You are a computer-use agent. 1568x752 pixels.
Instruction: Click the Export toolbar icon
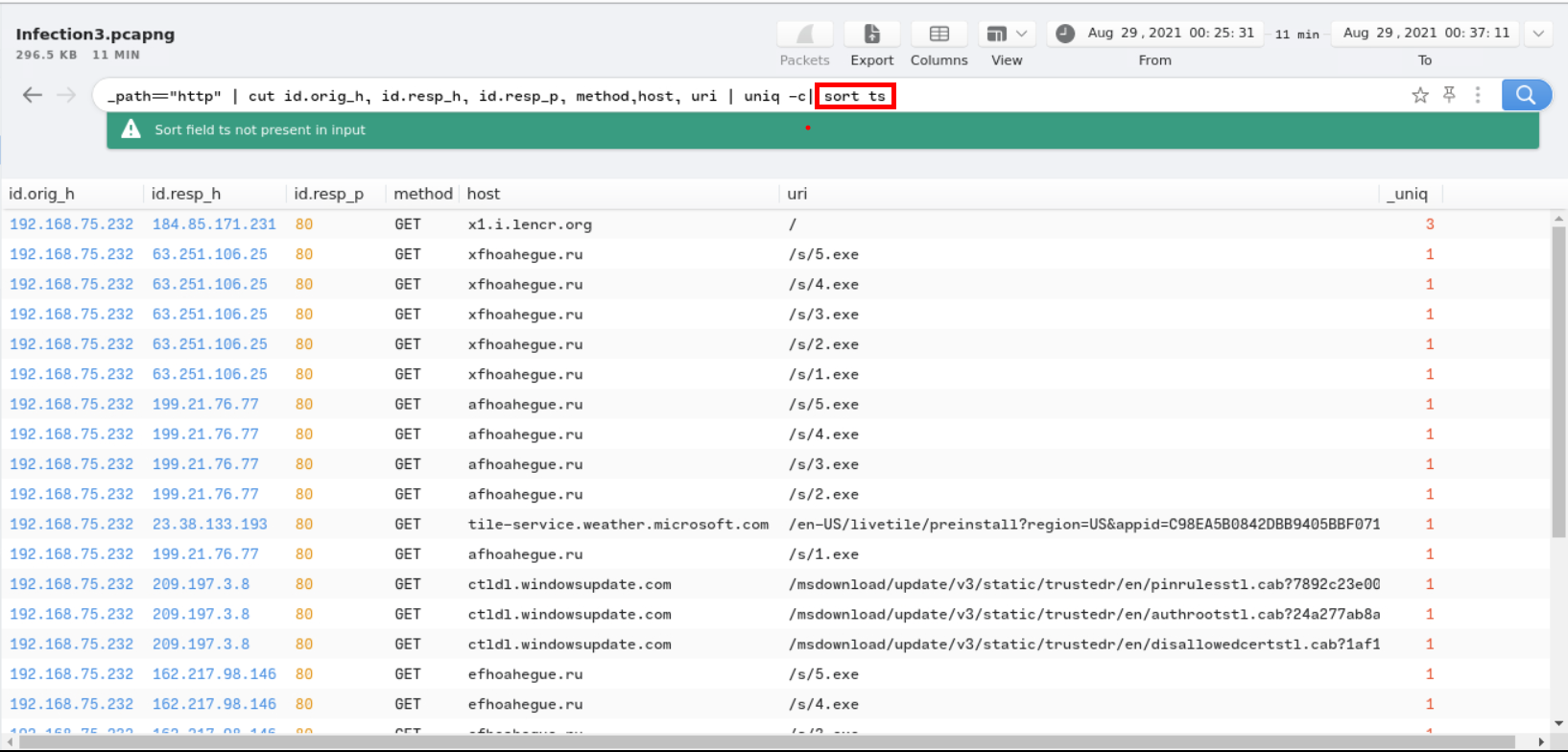point(871,35)
